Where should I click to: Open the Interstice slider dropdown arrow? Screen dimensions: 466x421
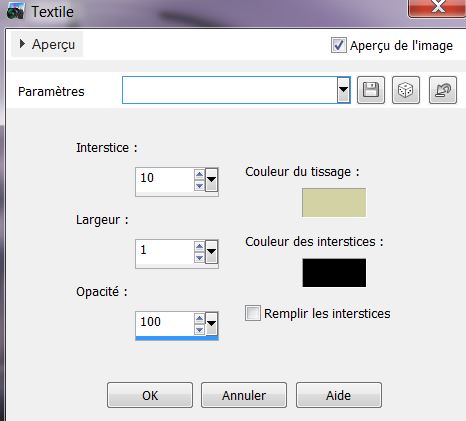coord(212,180)
